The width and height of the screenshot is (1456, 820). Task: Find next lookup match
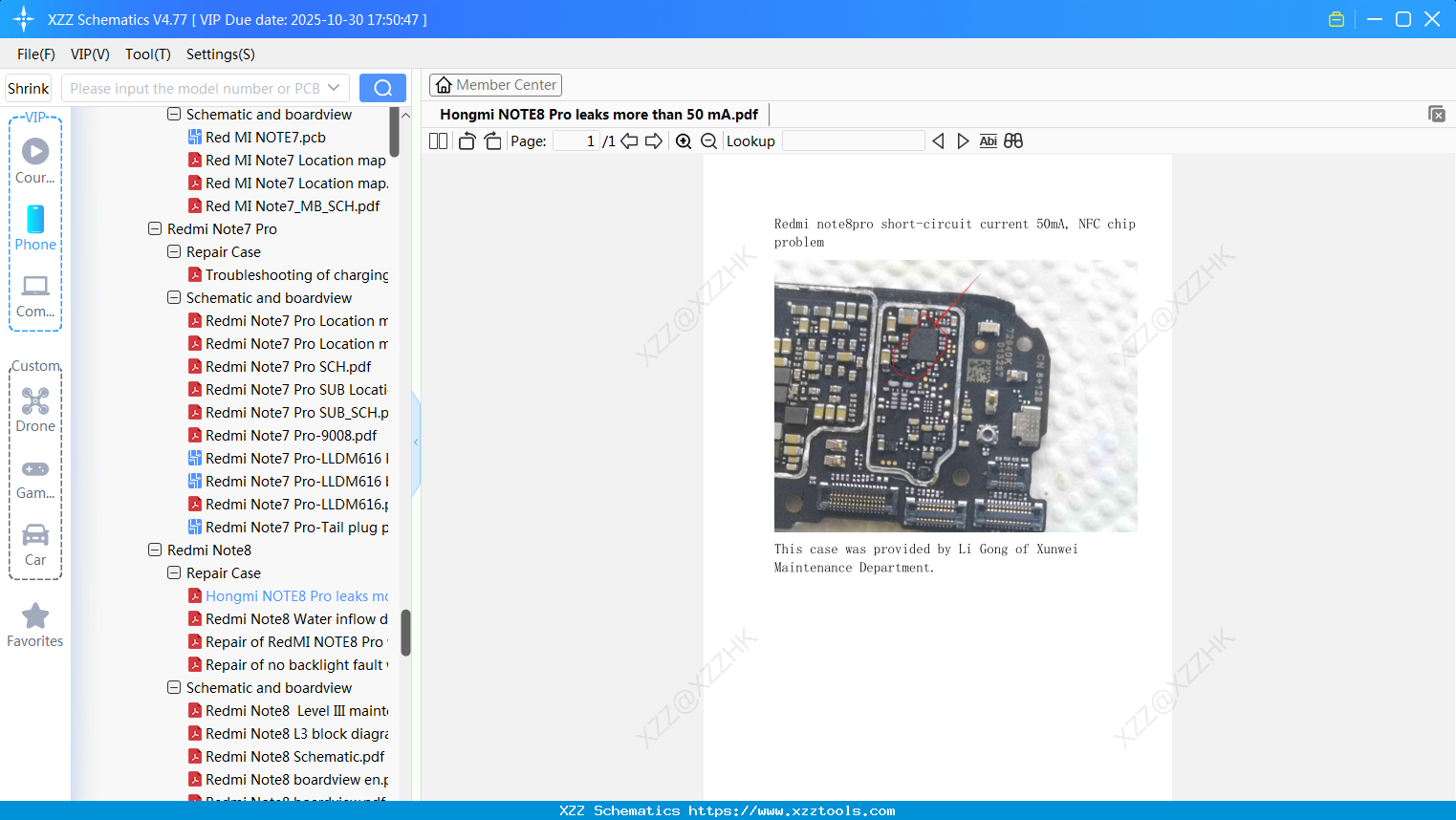(x=963, y=141)
